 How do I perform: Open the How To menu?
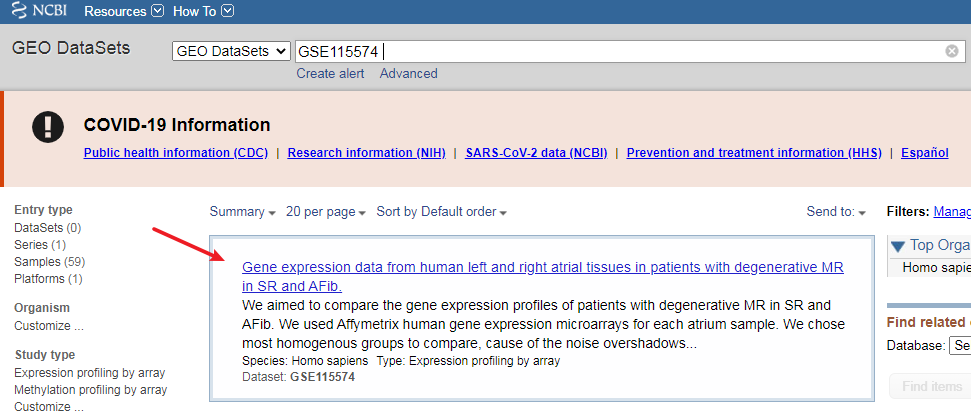click(x=203, y=12)
